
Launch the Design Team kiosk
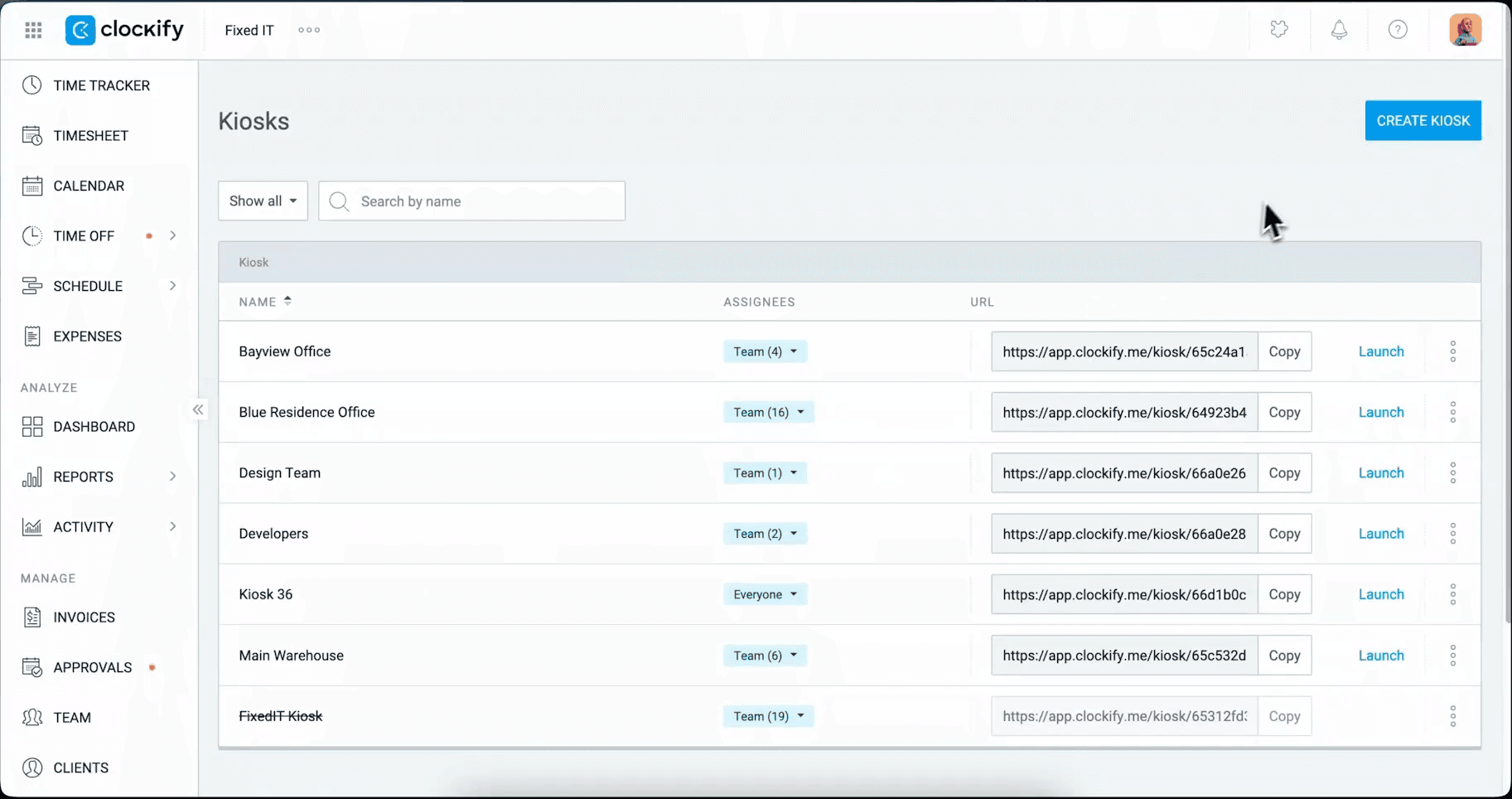(1381, 473)
